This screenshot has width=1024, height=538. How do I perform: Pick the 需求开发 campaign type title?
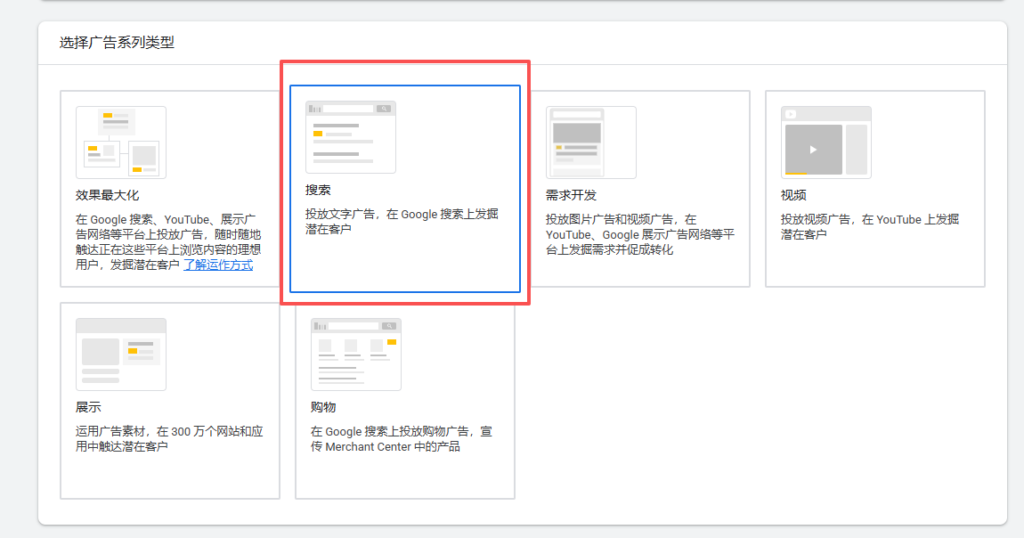tap(571, 195)
